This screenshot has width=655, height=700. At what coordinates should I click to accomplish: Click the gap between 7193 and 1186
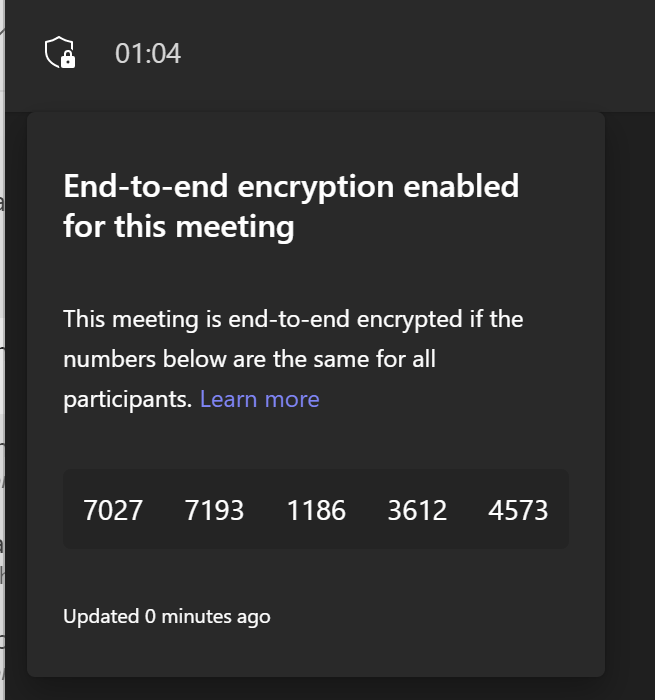click(265, 510)
